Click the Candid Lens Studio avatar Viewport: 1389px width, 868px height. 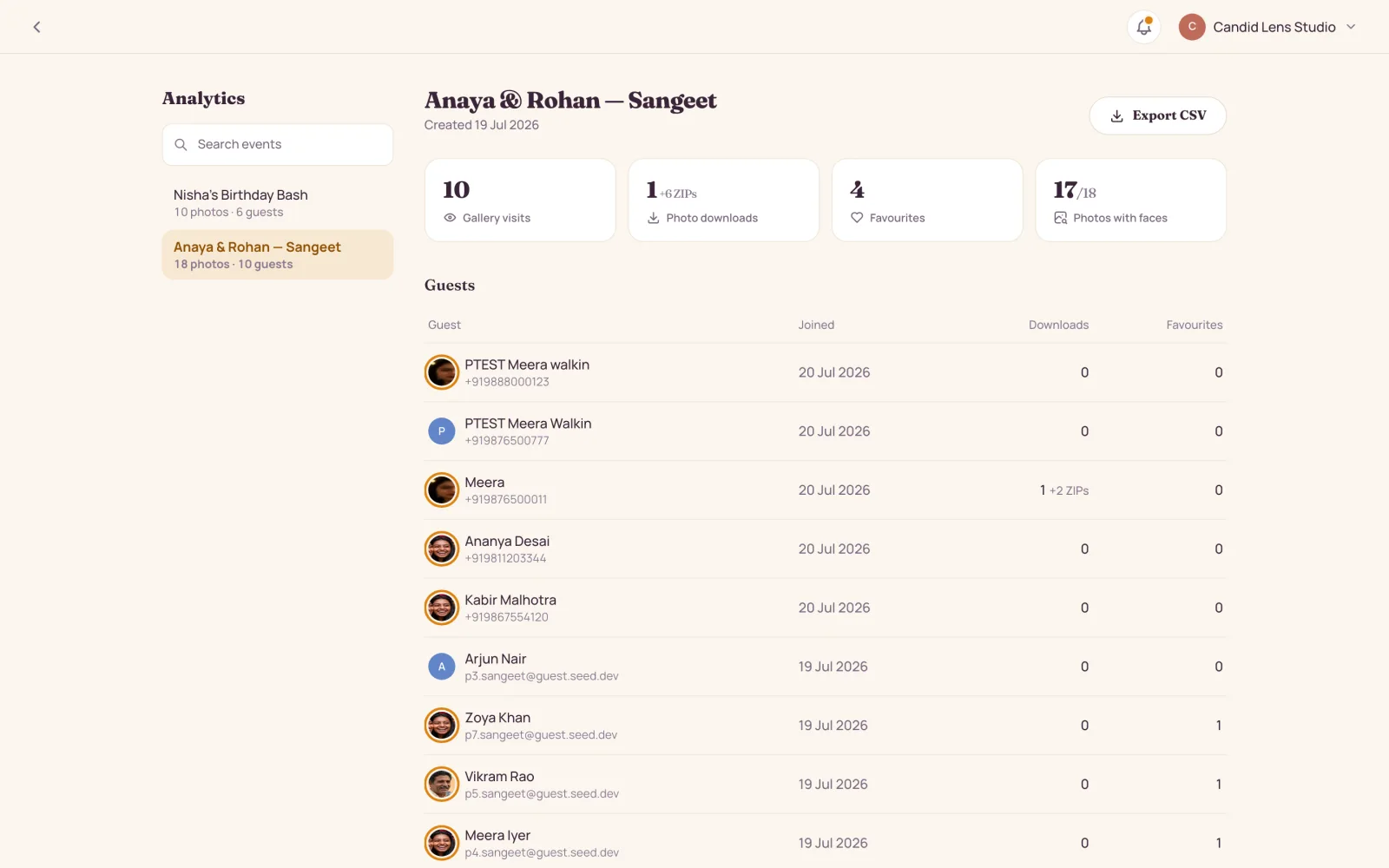coord(1192,27)
